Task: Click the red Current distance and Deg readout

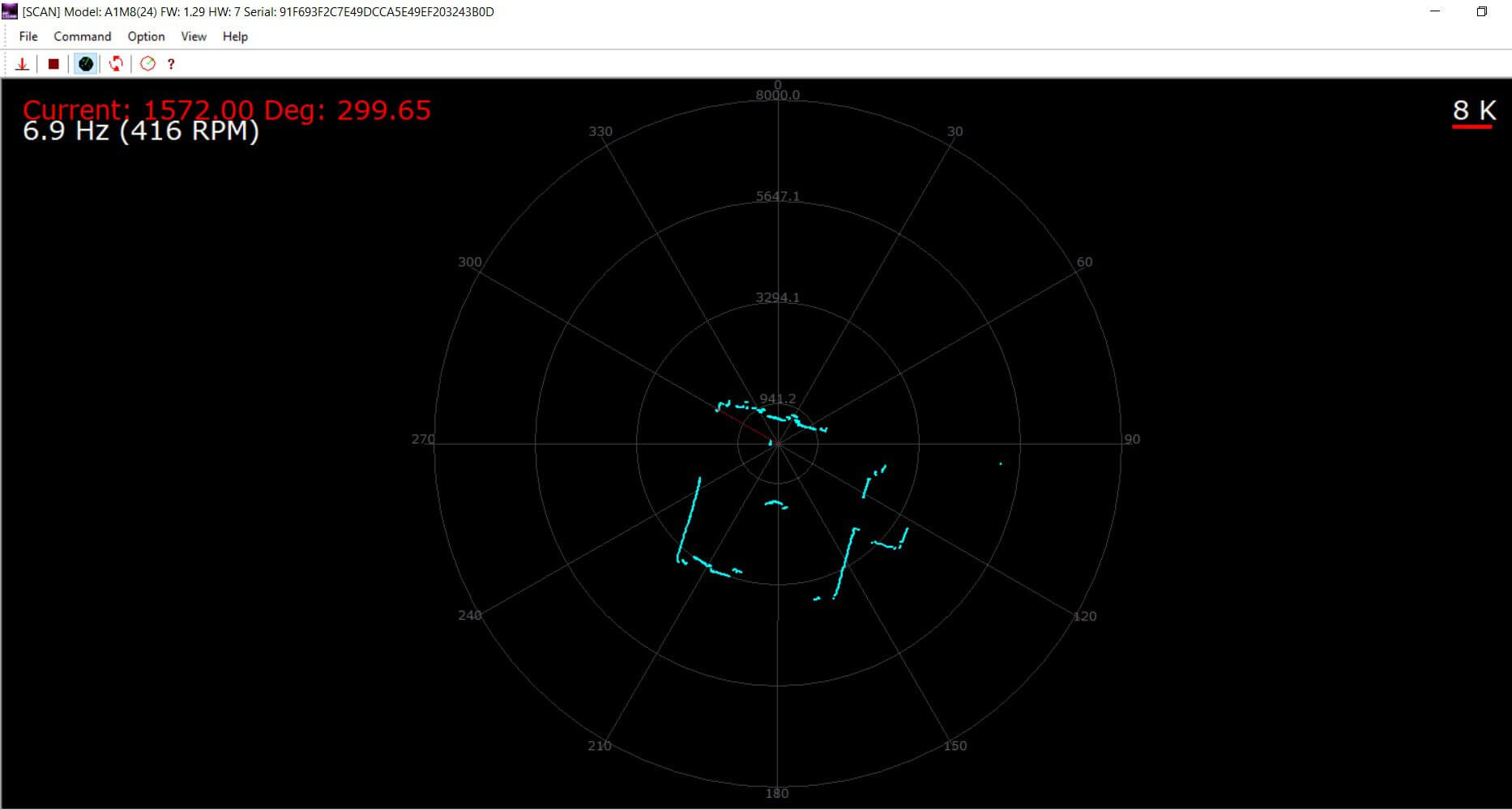Action: (x=227, y=109)
